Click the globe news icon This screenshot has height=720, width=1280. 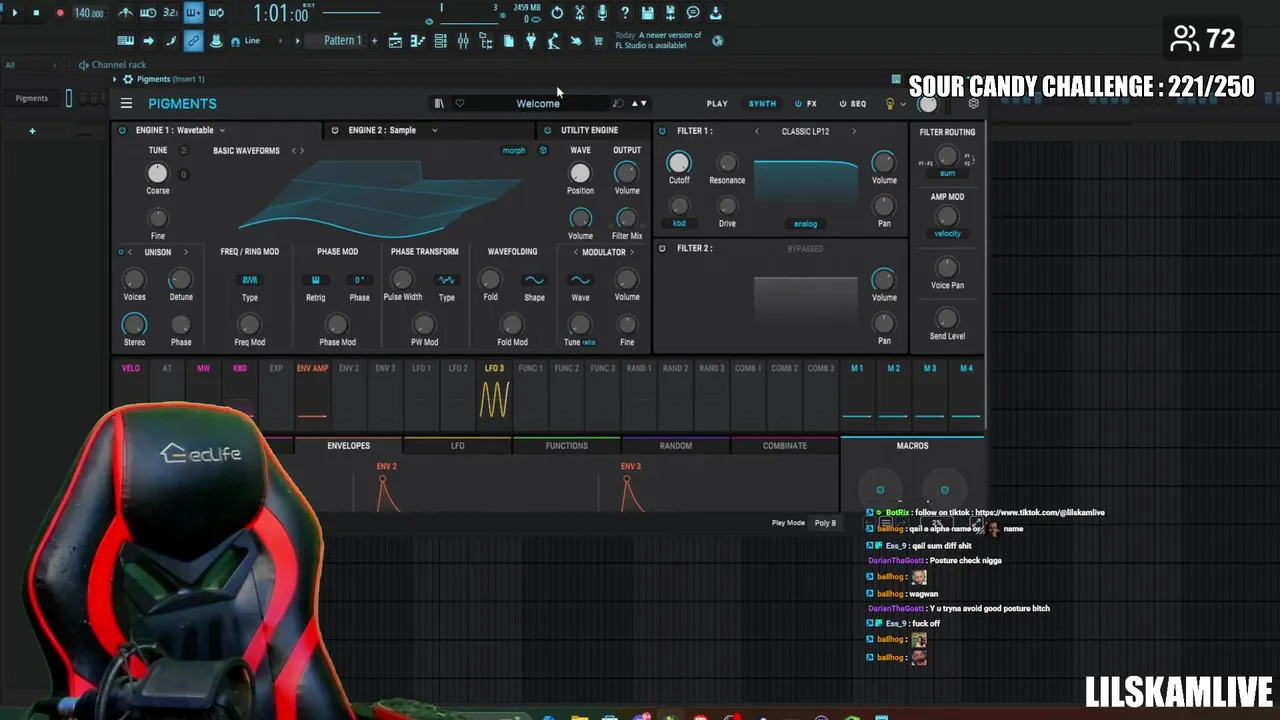coord(717,41)
